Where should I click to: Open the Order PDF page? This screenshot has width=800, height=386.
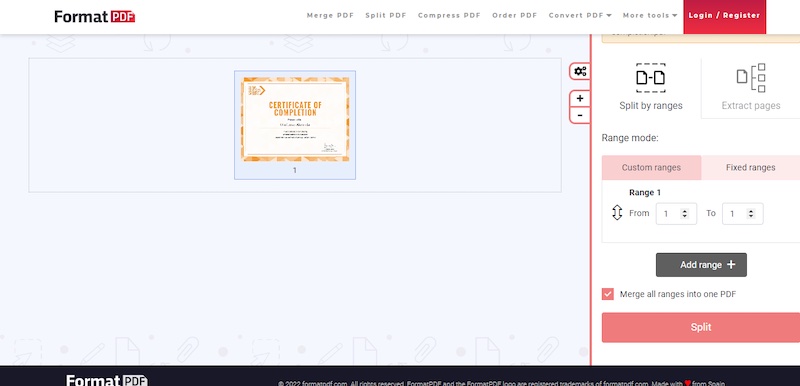[514, 15]
